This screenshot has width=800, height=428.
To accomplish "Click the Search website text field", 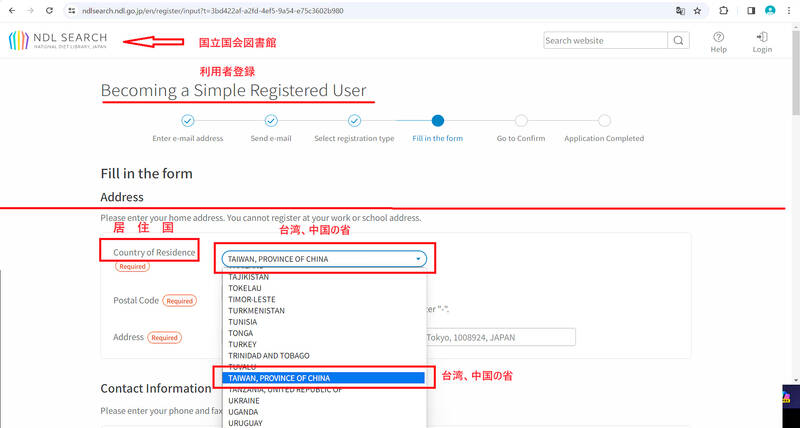I will (x=604, y=41).
